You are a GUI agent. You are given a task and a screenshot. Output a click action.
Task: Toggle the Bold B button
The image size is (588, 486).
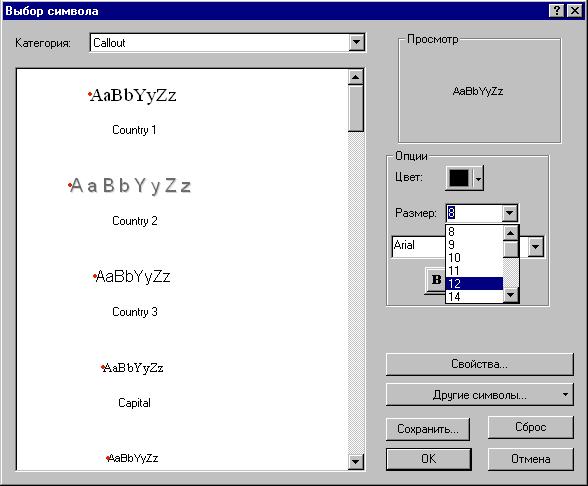436,280
